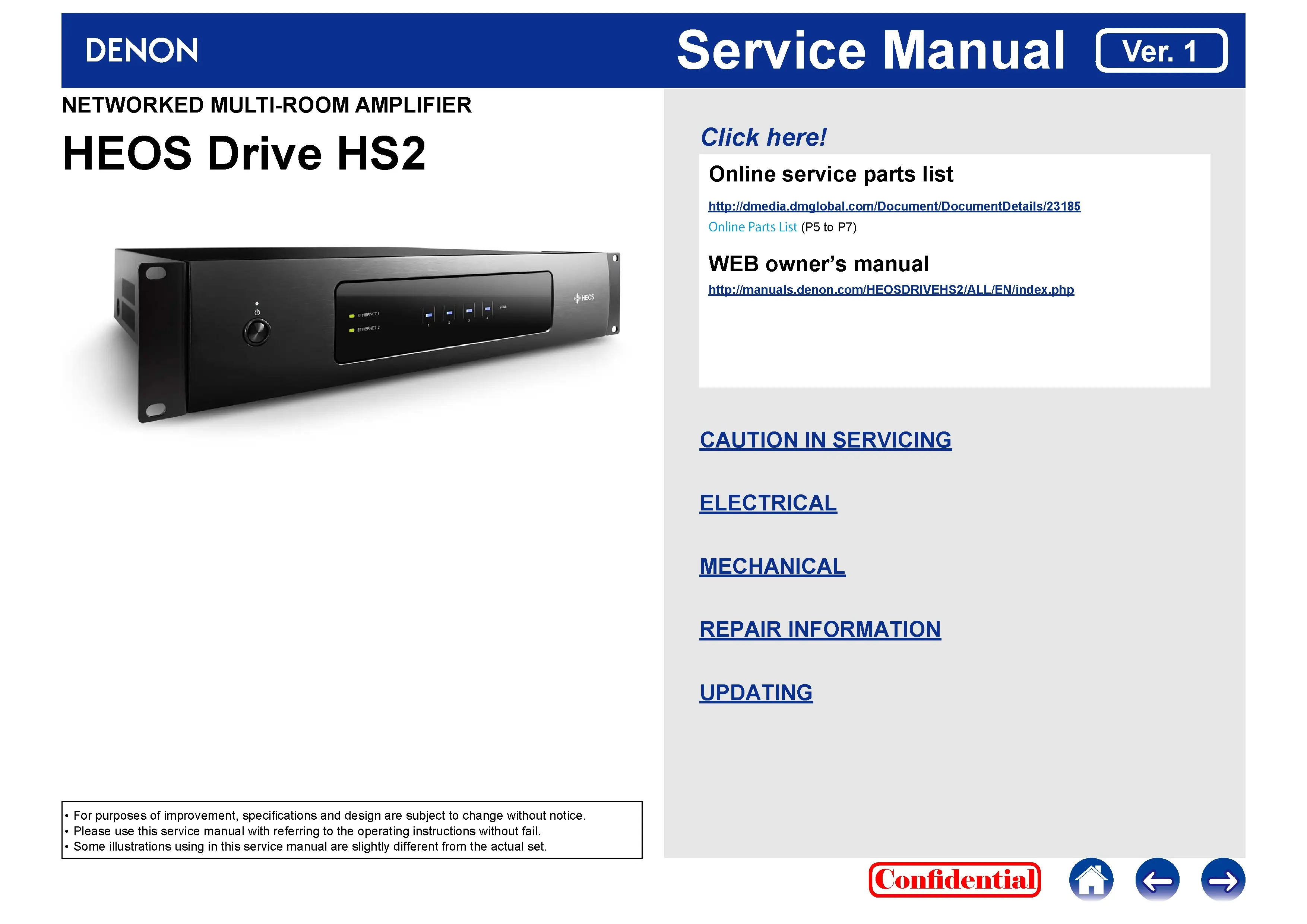The width and height of the screenshot is (1307, 924).
Task: Open the manuals.denon.com owner's manual URL
Action: tap(891, 290)
